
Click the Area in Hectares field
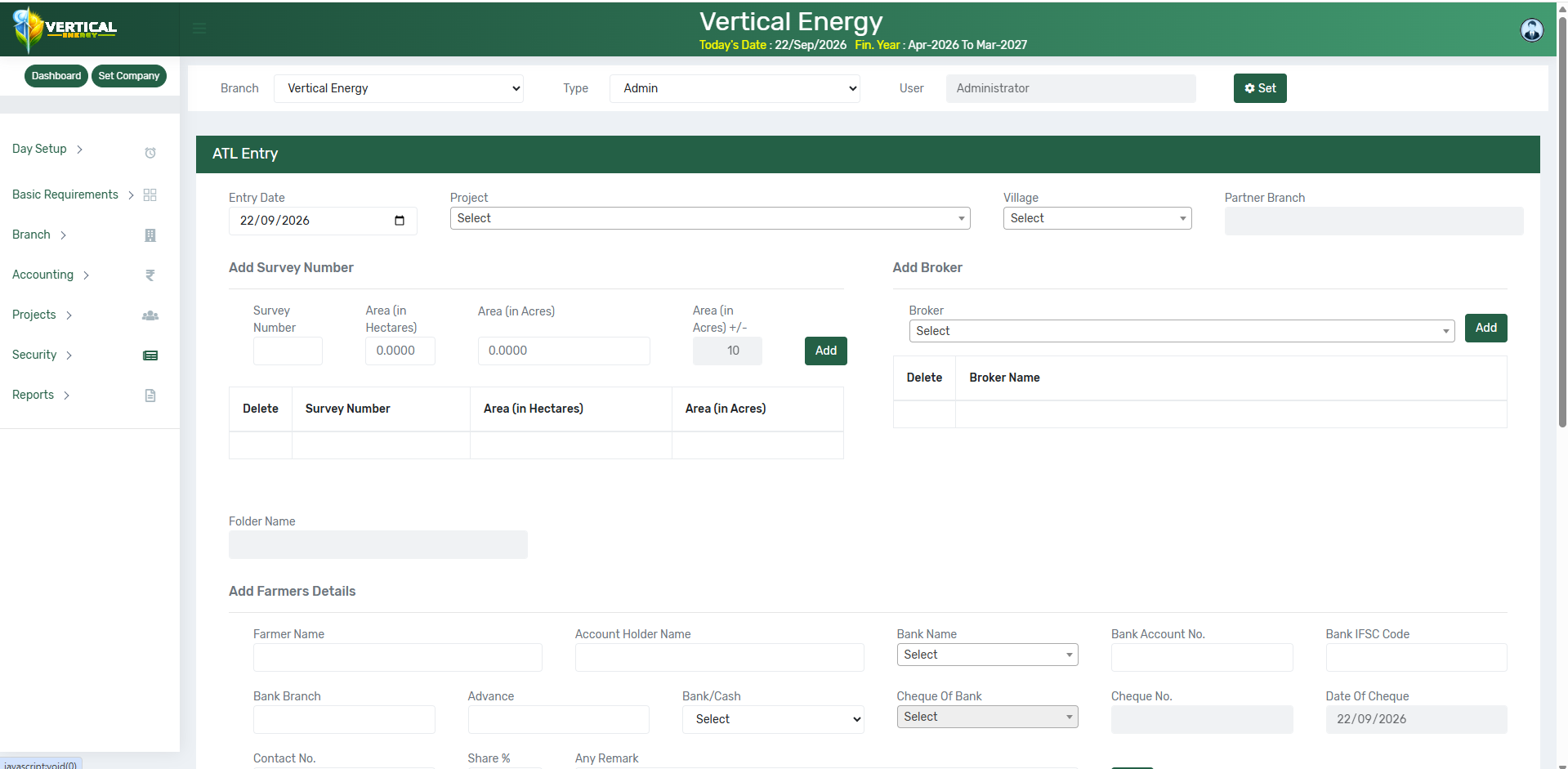pyautogui.click(x=400, y=351)
